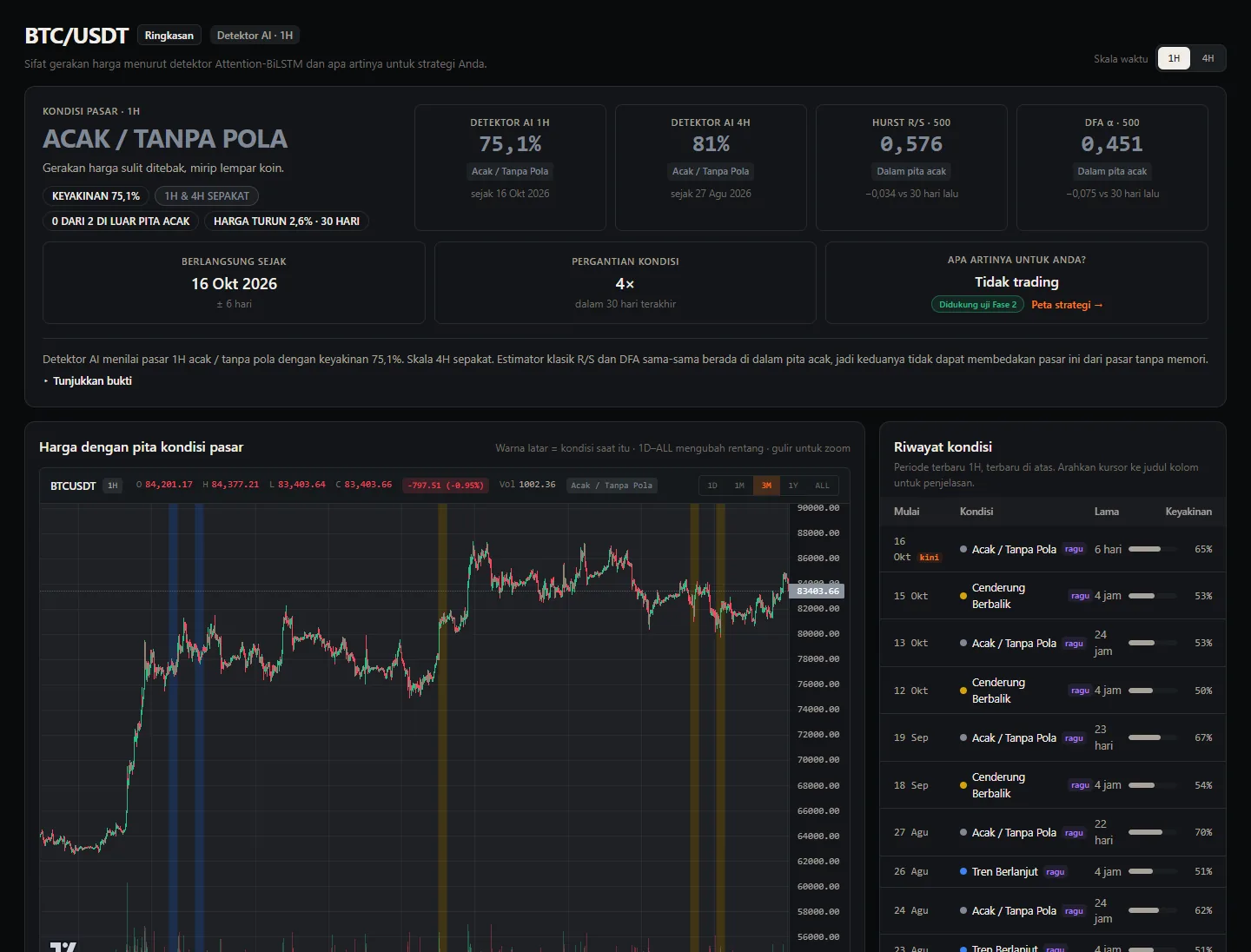Click the HARGA TURUN 2,6% · 30 HARI chip
Viewport: 1251px width, 952px height.
287,221
